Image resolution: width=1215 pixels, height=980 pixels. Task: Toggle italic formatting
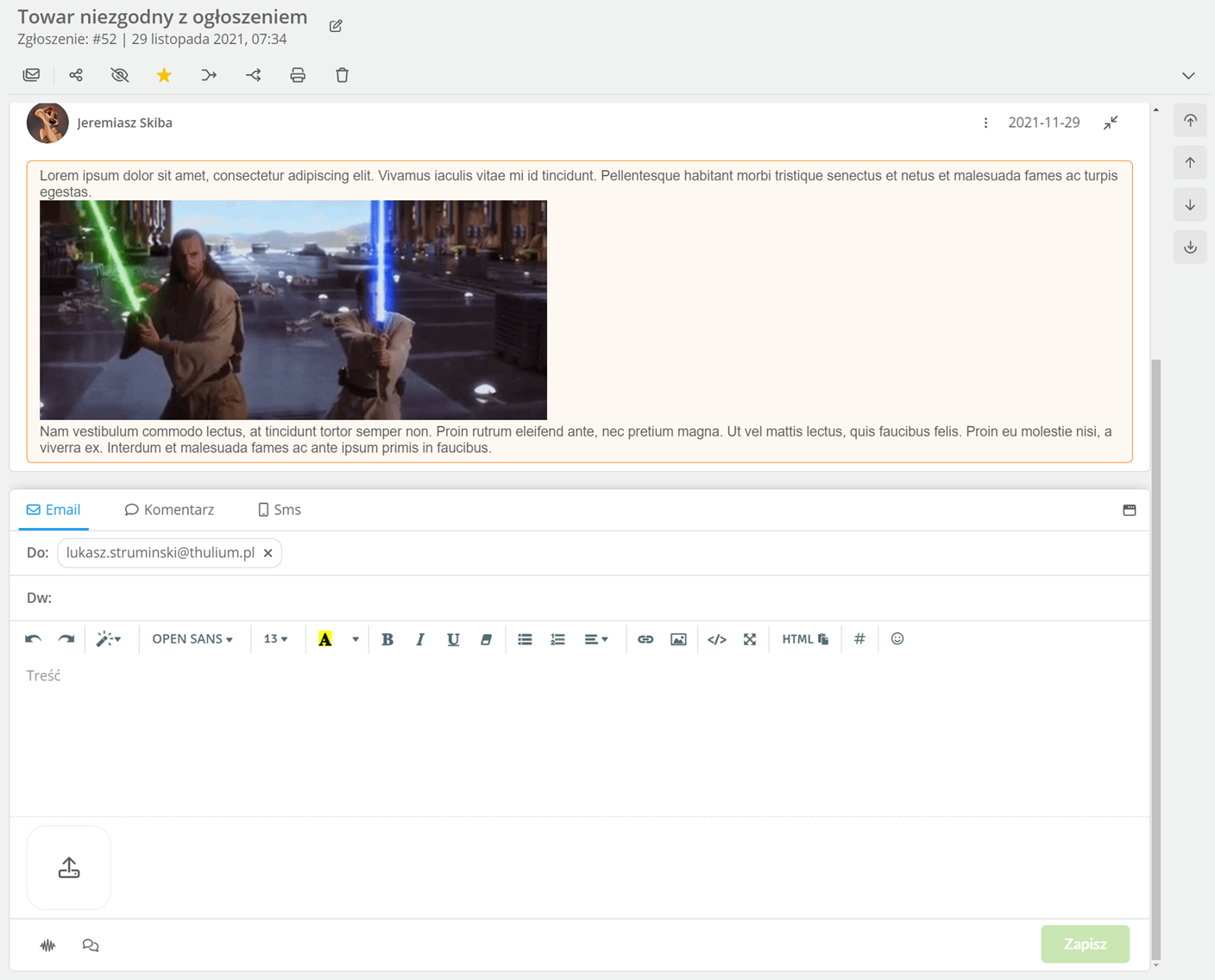coord(420,639)
